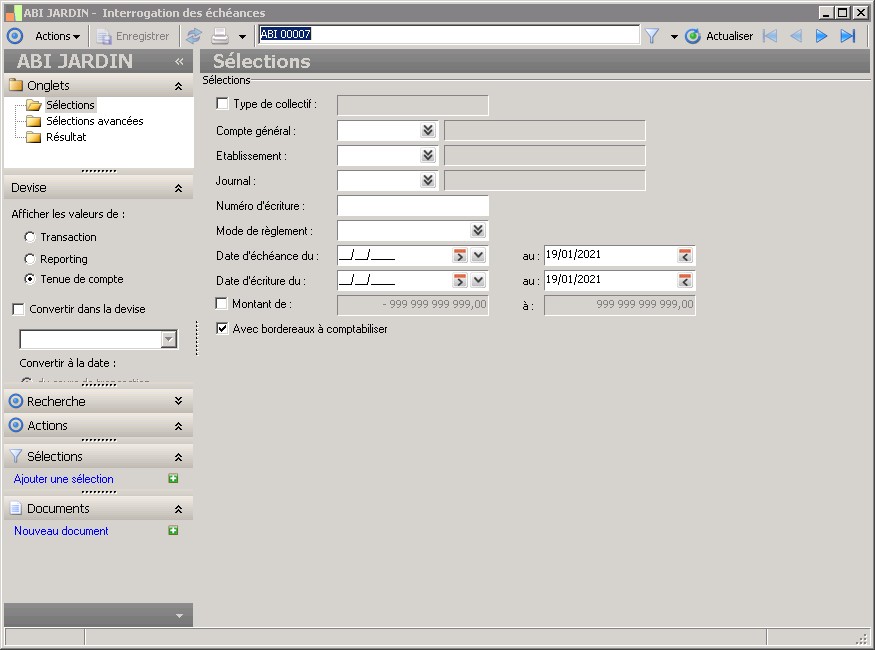875x650 pixels.
Task: Collapse the ABI JARDIN side panel
Action: (179, 61)
